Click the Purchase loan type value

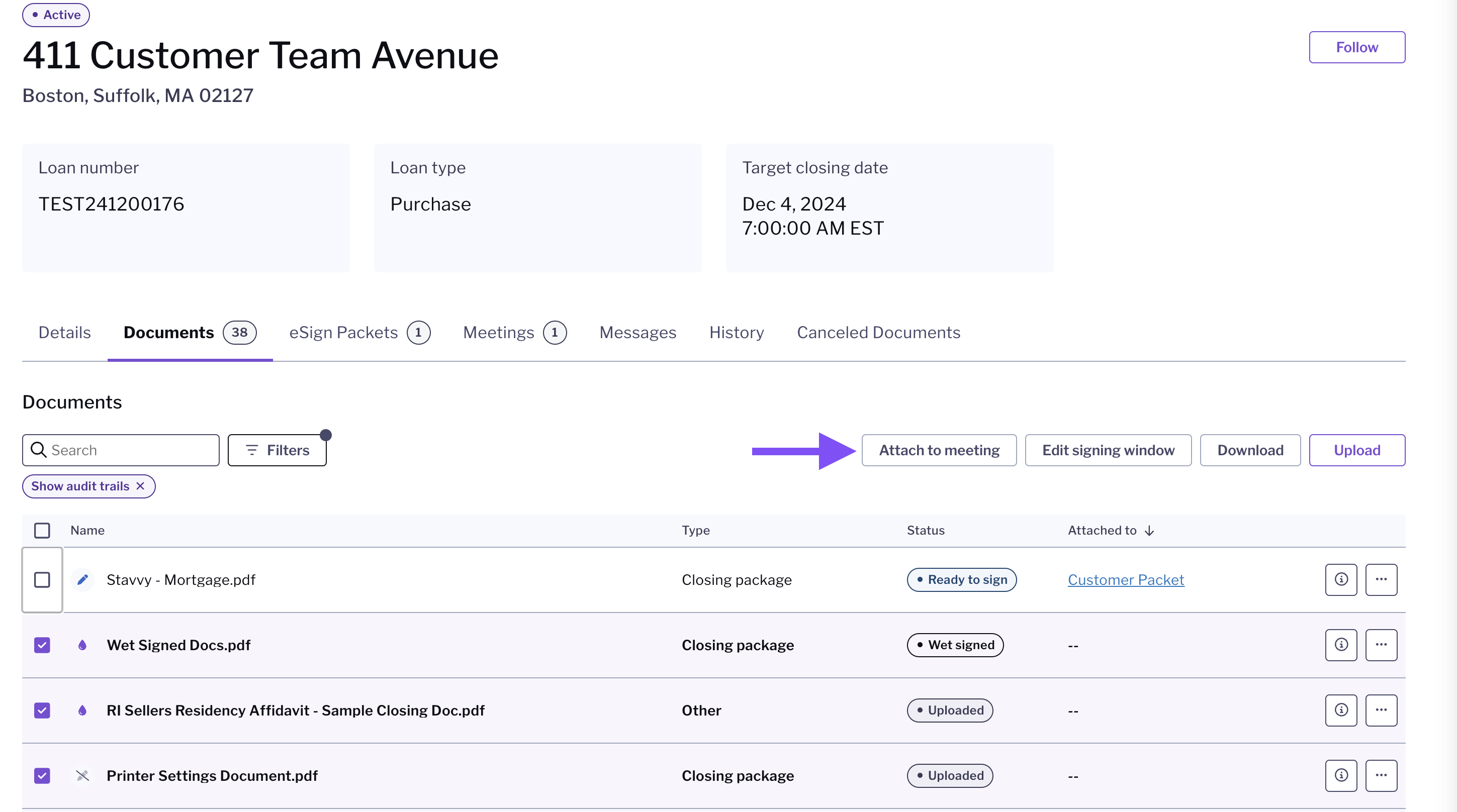click(430, 204)
